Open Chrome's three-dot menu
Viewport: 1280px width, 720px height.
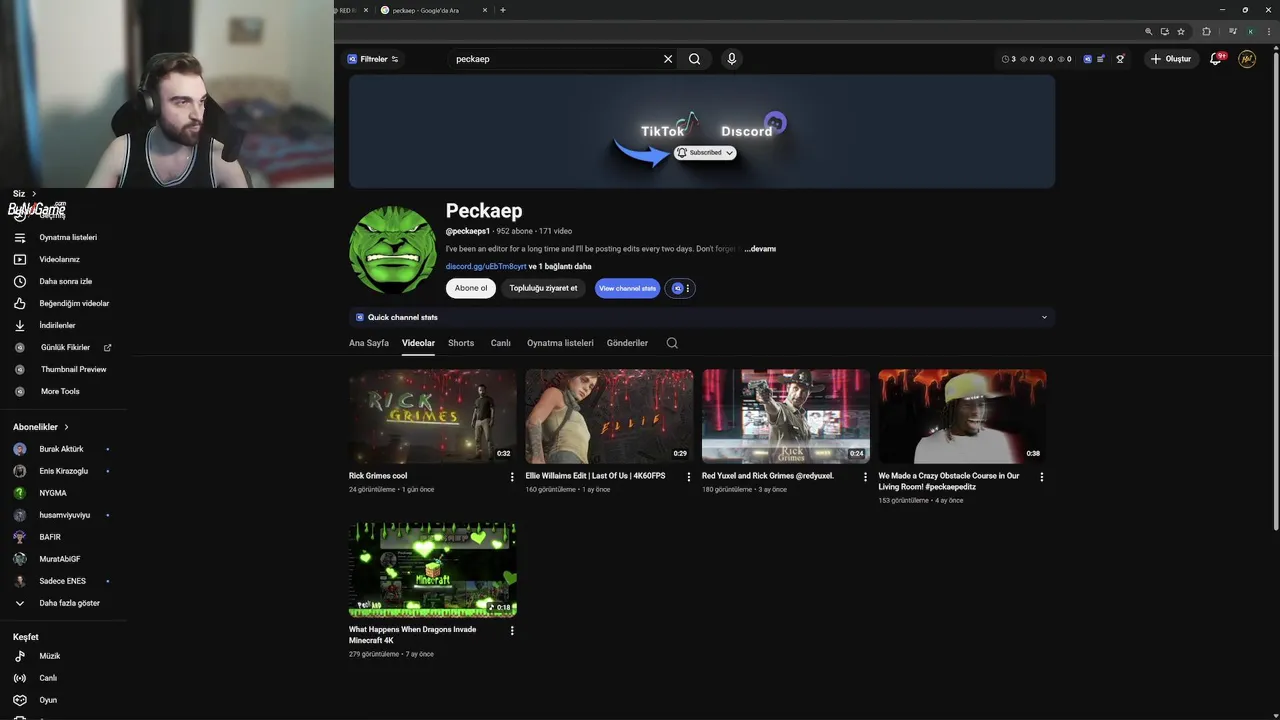click(1267, 31)
